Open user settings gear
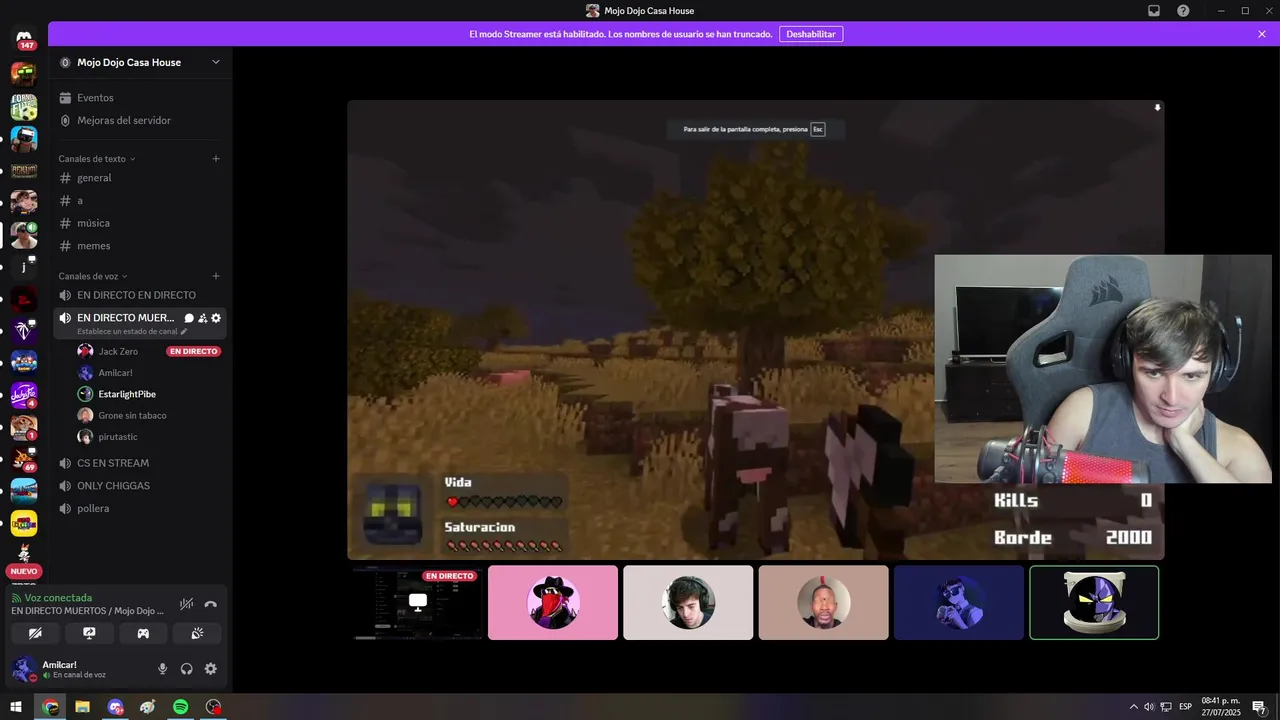This screenshot has height=720, width=1280. pyautogui.click(x=210, y=669)
